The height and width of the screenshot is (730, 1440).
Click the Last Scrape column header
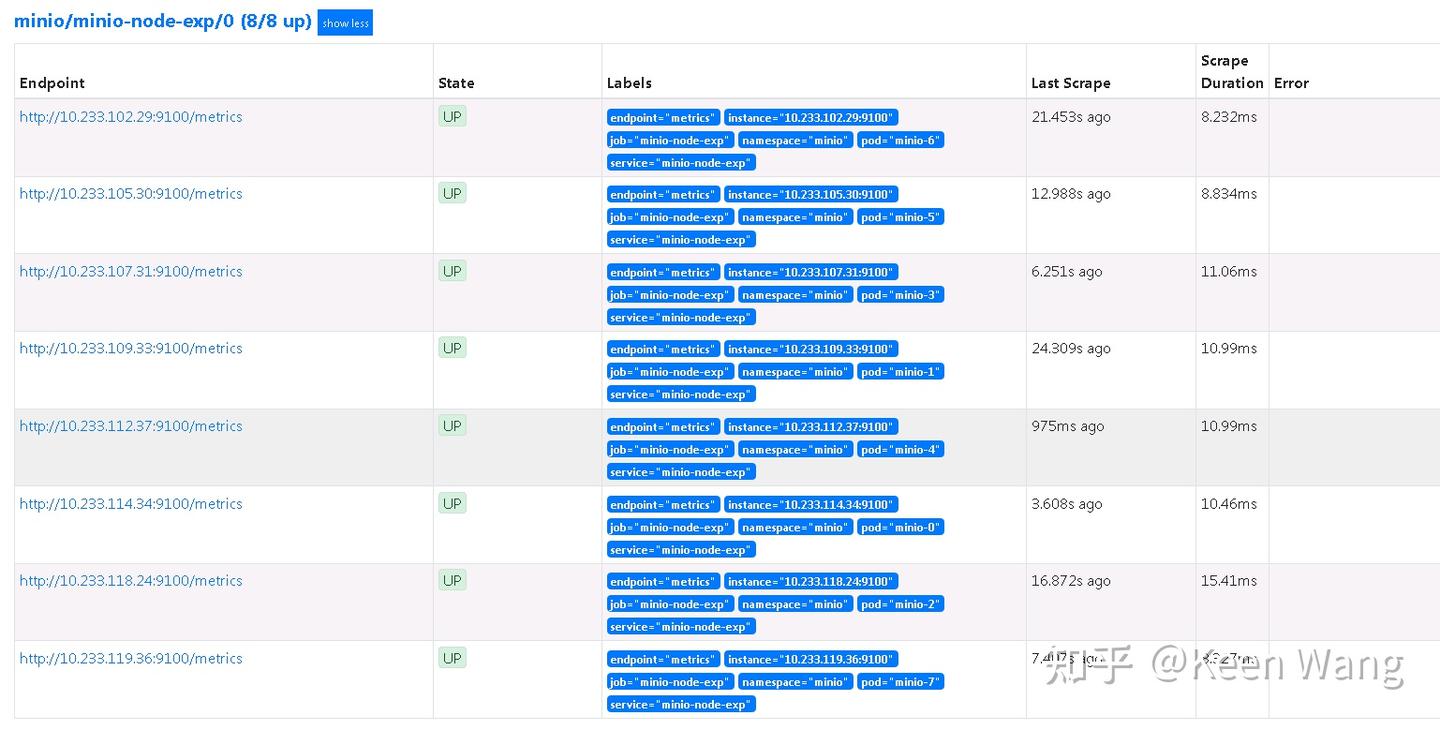pyautogui.click(x=1070, y=83)
